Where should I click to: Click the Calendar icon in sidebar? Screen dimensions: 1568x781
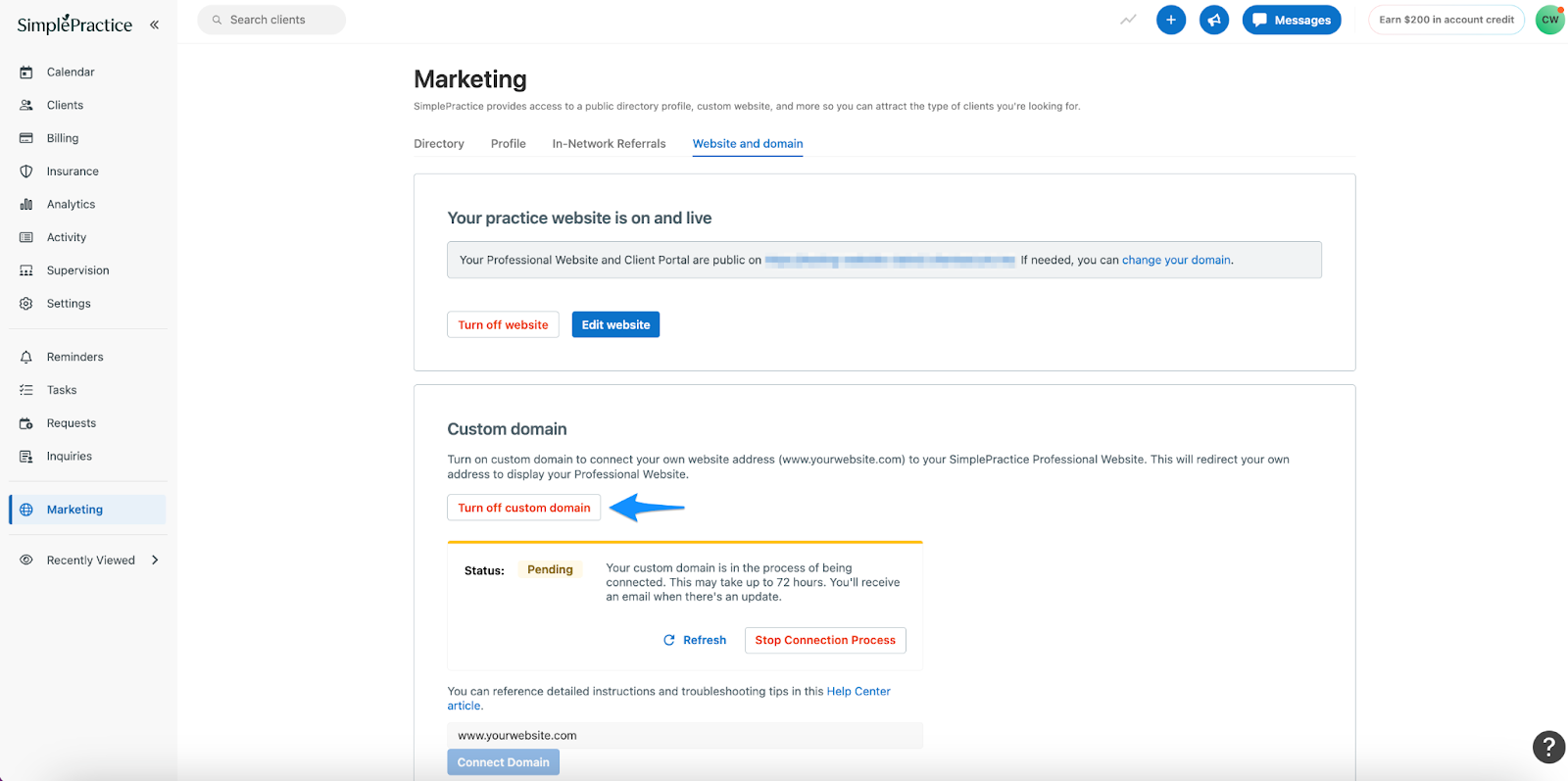(x=26, y=73)
